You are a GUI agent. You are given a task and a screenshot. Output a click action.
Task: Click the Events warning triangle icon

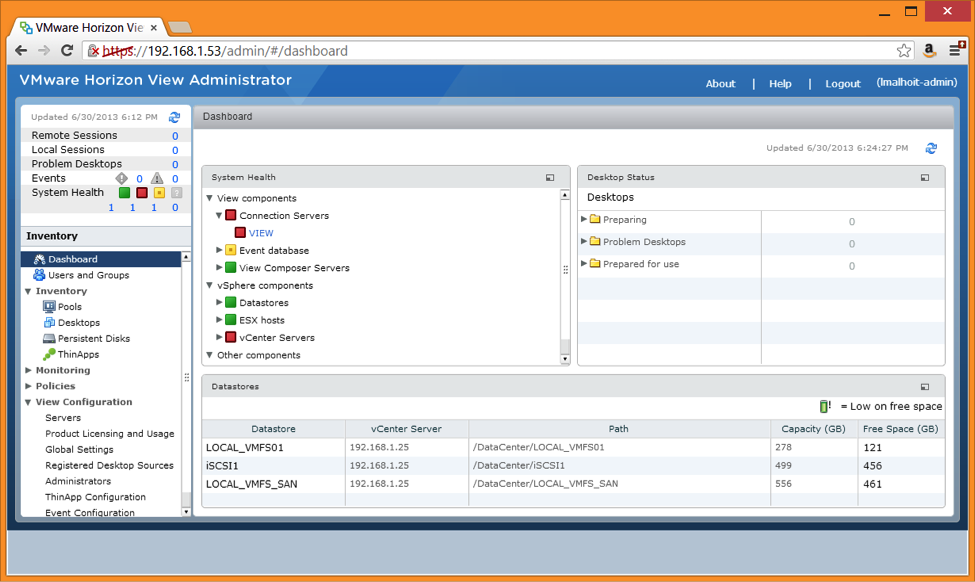[157, 178]
